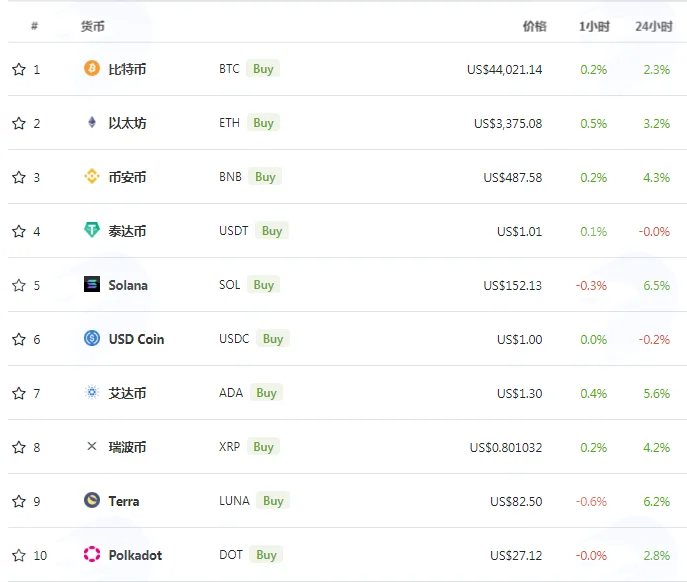The height and width of the screenshot is (582, 687).
Task: Click the USD Coin blue logo
Action: [92, 338]
